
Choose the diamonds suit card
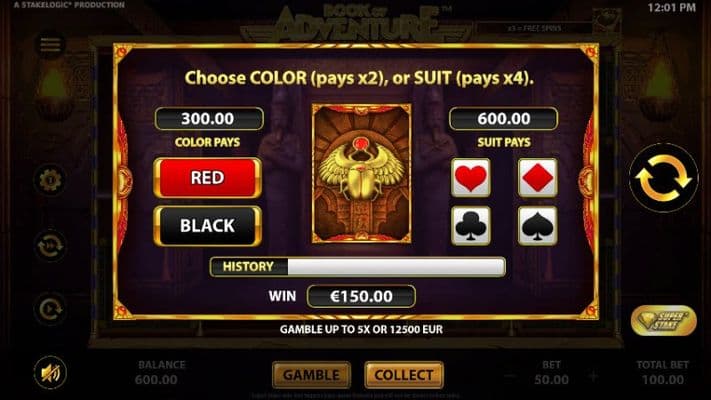(x=537, y=177)
